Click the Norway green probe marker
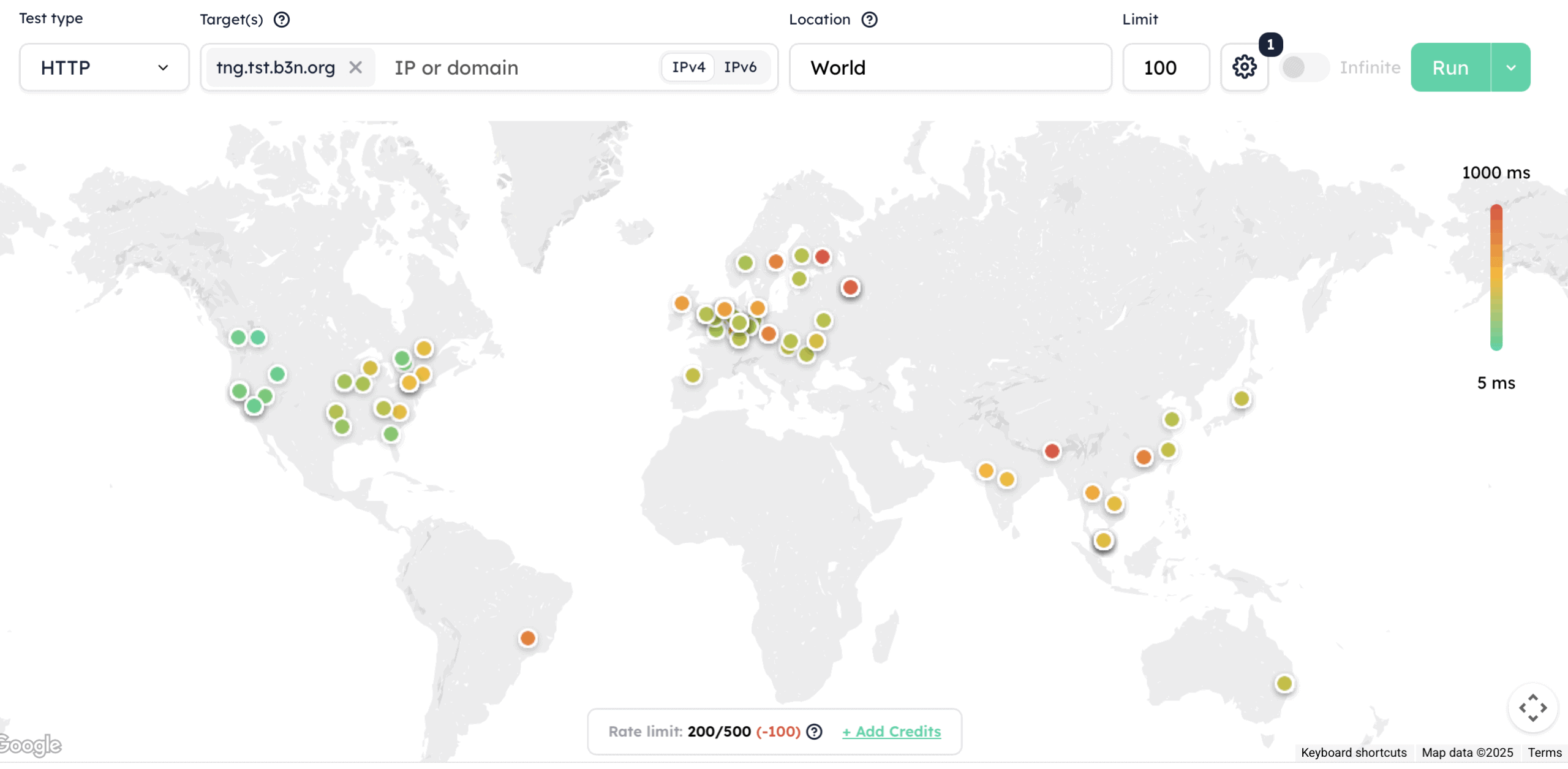This screenshot has height=769, width=1568. (x=745, y=263)
